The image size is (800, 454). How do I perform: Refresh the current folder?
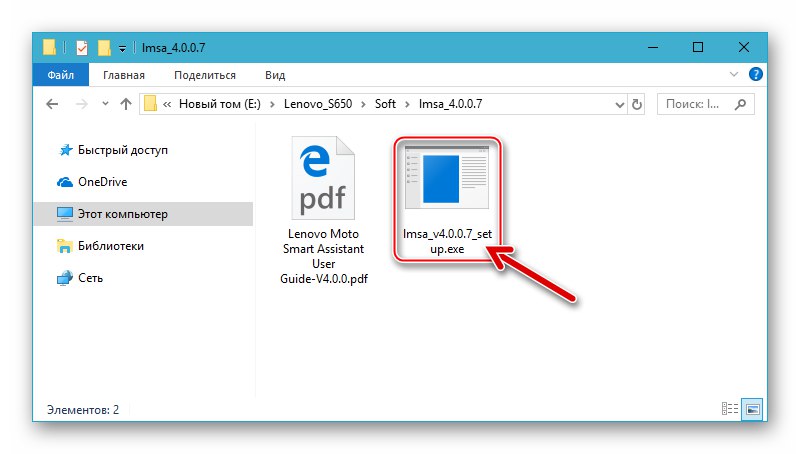[x=637, y=105]
